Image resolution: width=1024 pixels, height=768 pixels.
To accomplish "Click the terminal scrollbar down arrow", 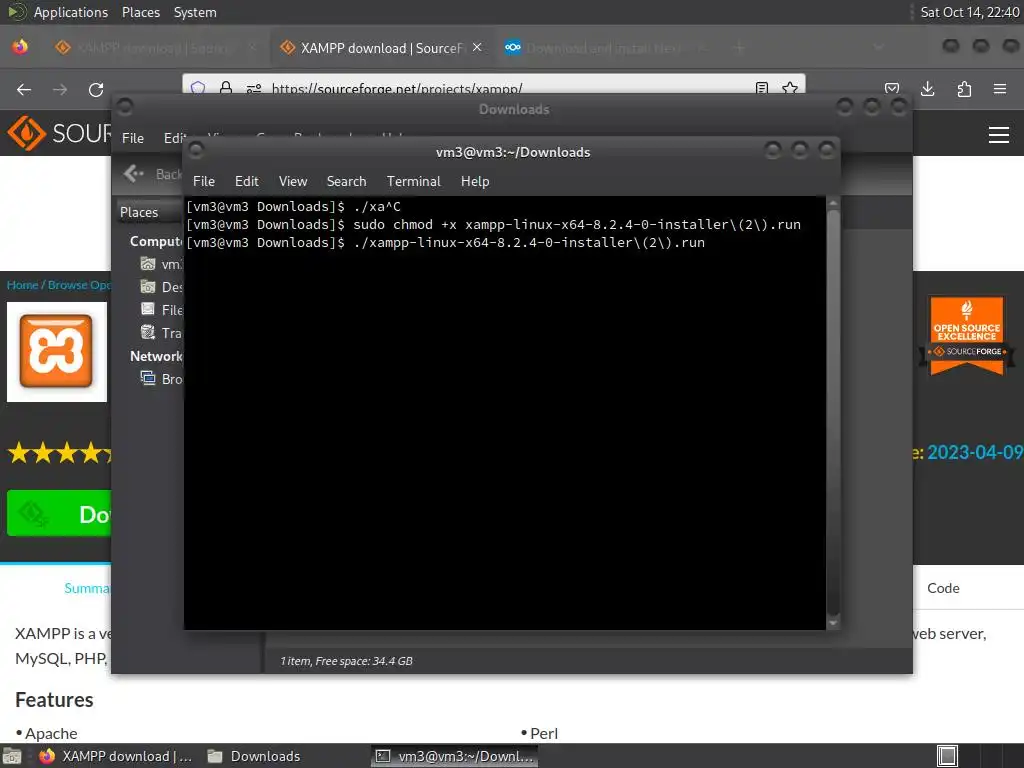I will click(x=833, y=623).
